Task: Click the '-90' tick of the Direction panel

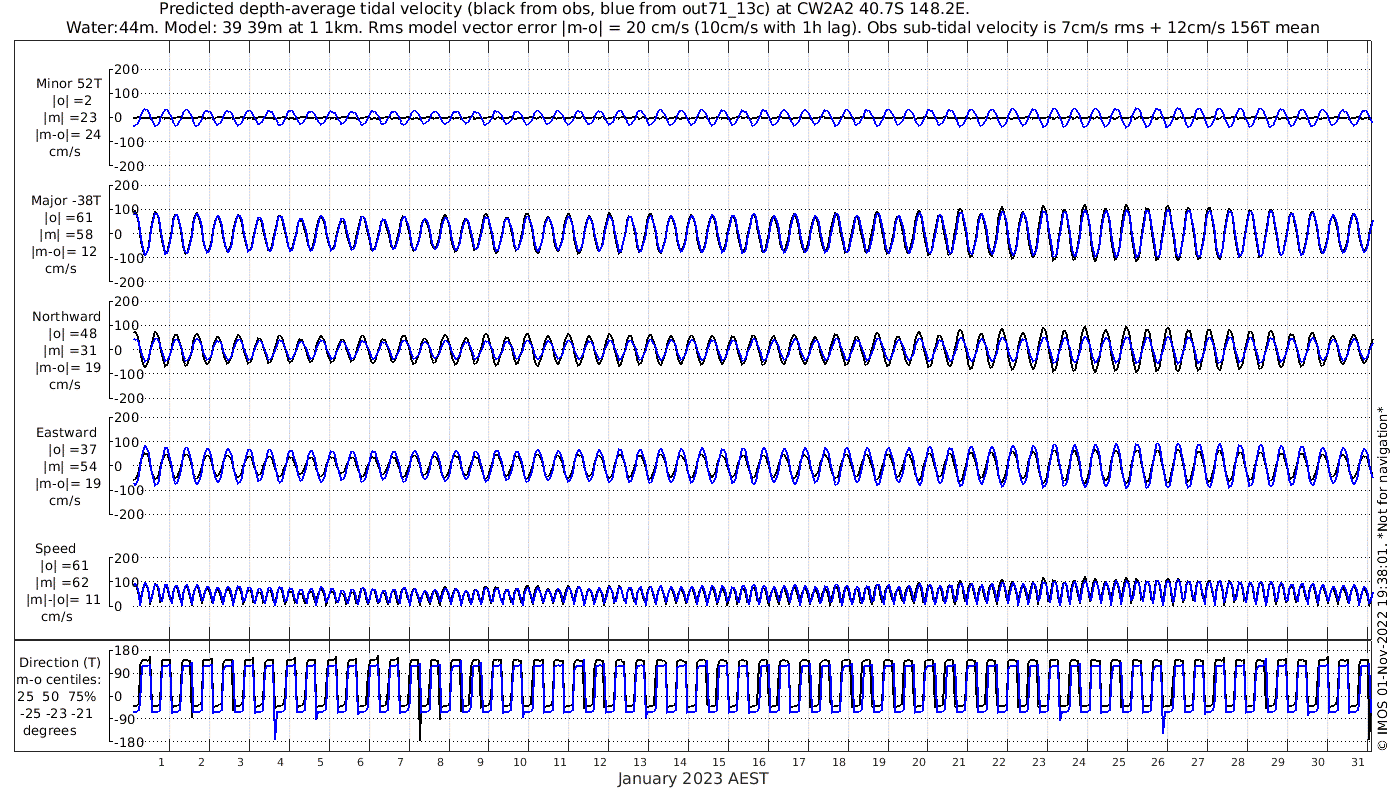Action: click(125, 719)
